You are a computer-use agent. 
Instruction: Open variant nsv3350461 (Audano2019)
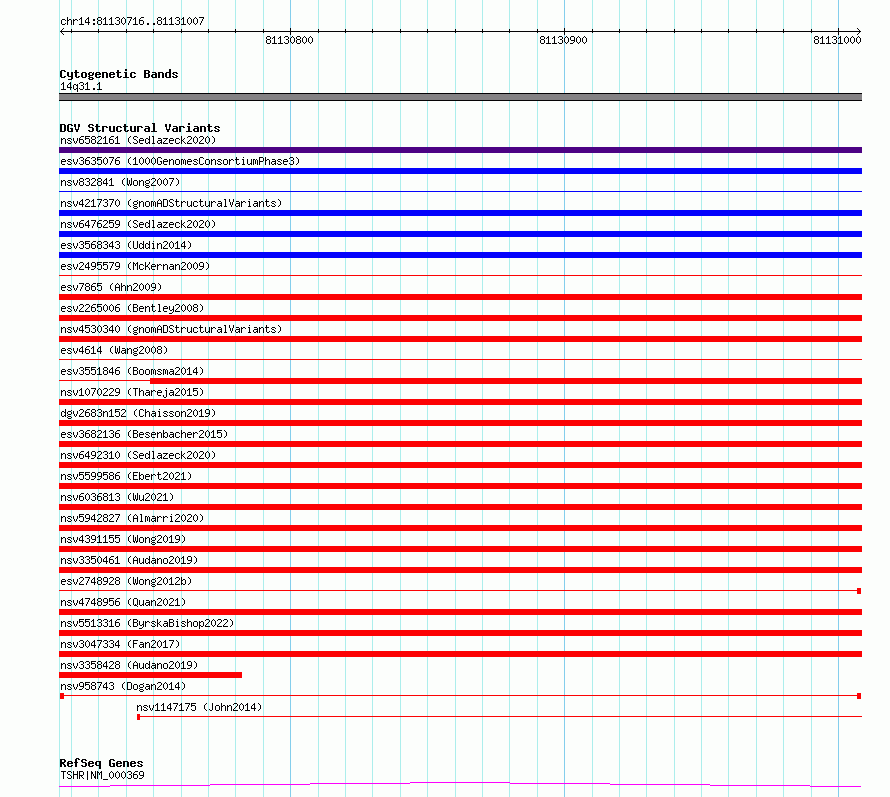point(129,560)
